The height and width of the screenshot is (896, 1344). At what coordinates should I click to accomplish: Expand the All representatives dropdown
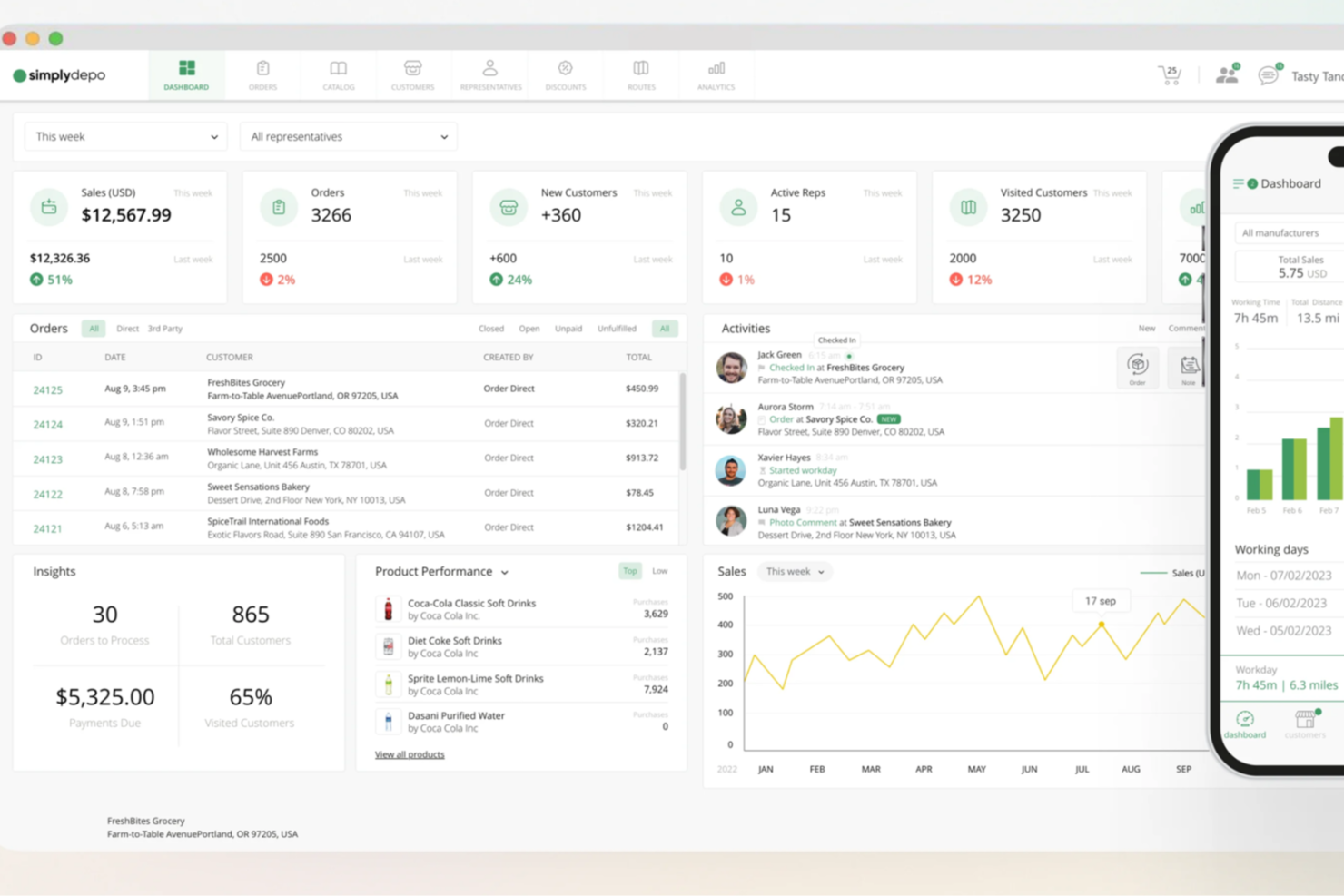click(348, 136)
